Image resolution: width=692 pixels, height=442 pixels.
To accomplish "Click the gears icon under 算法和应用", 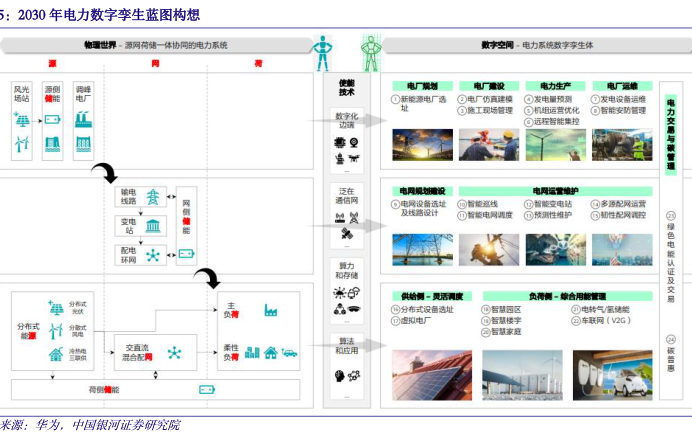I will pos(354,376).
